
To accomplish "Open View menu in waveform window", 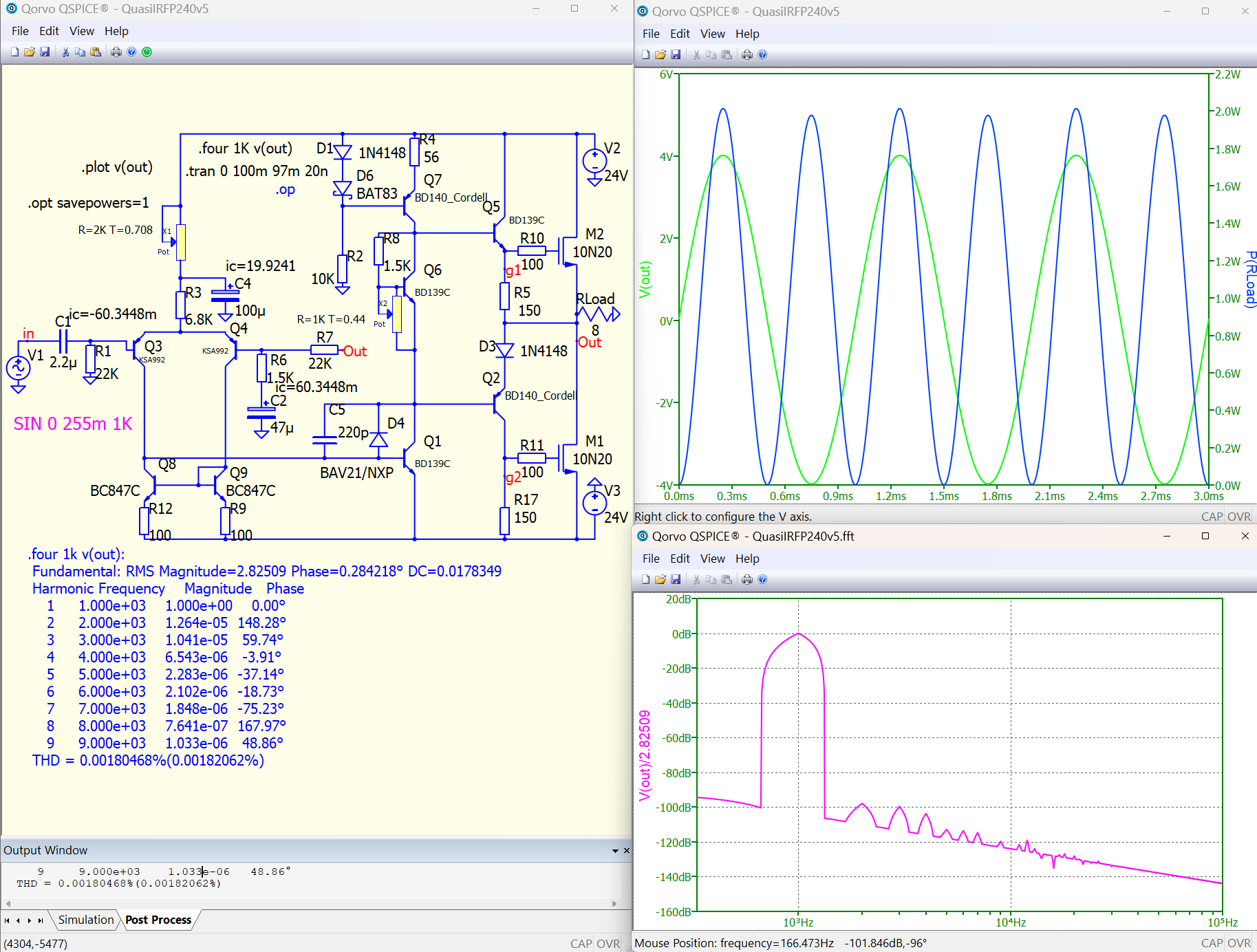I will (713, 34).
